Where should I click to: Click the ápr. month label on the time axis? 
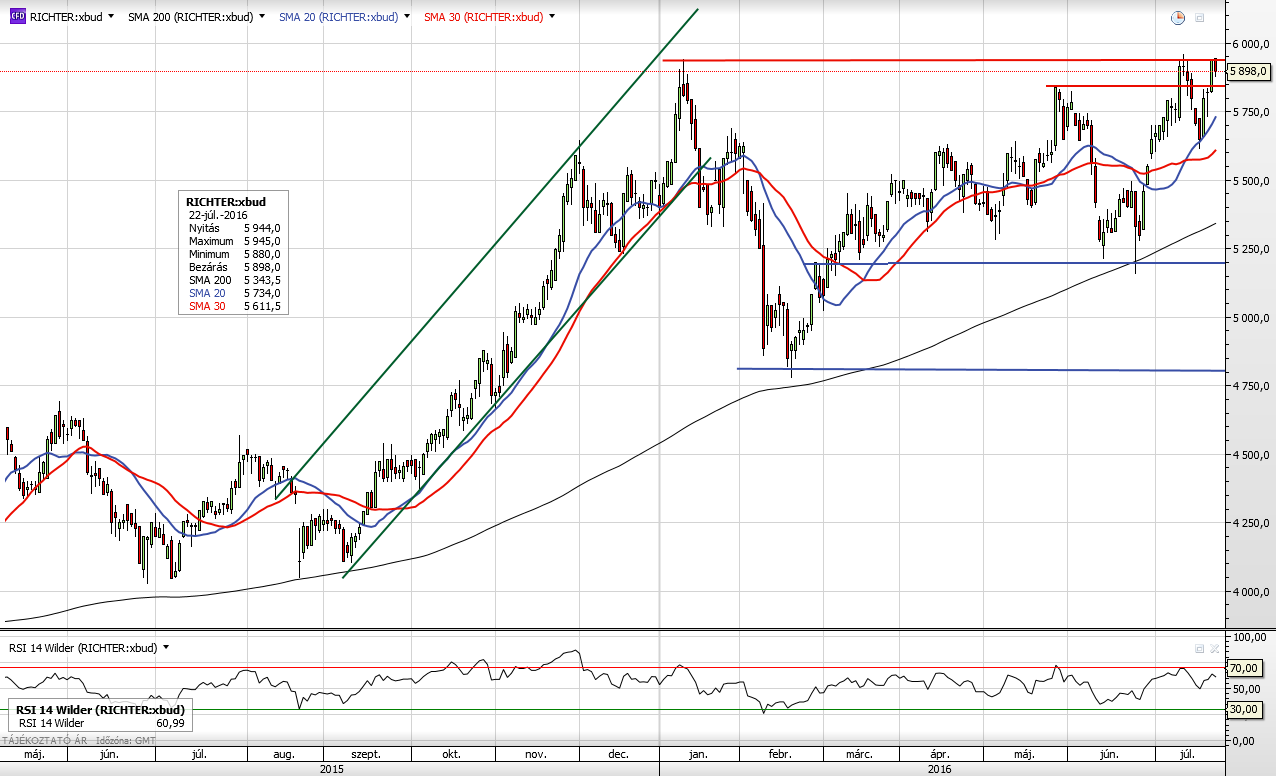click(940, 756)
